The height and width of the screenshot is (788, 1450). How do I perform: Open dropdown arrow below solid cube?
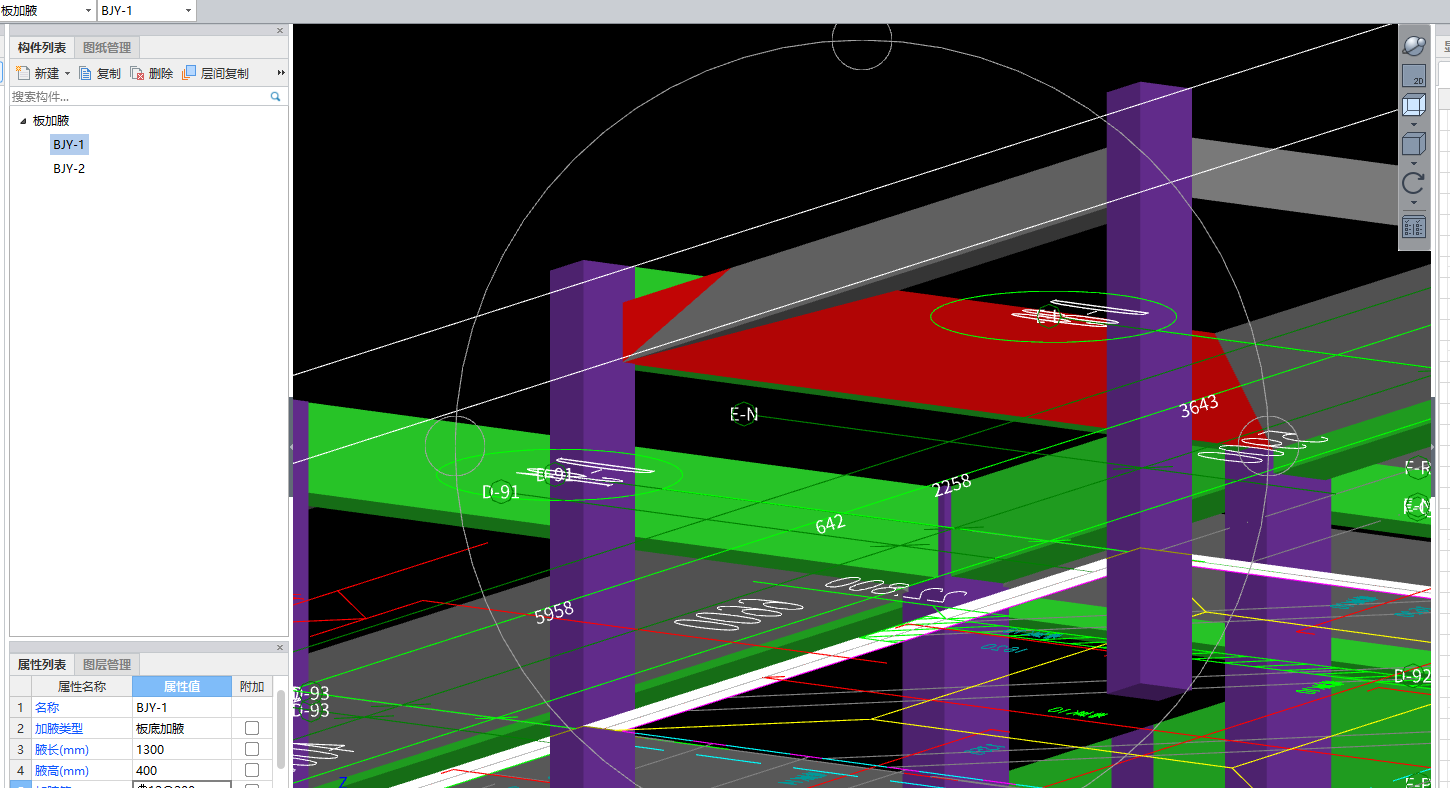[x=1413, y=163]
